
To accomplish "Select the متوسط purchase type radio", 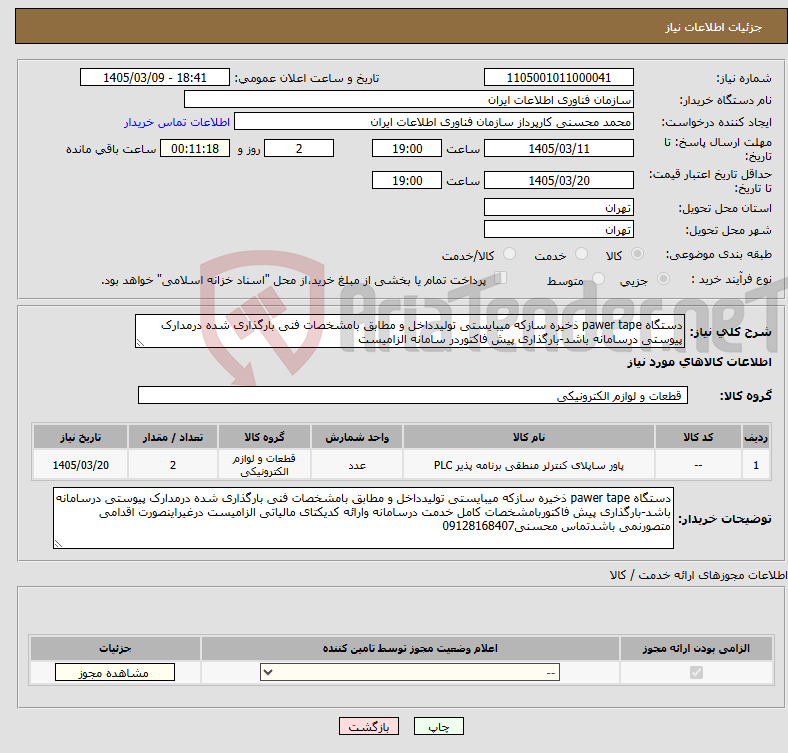I will click(599, 279).
